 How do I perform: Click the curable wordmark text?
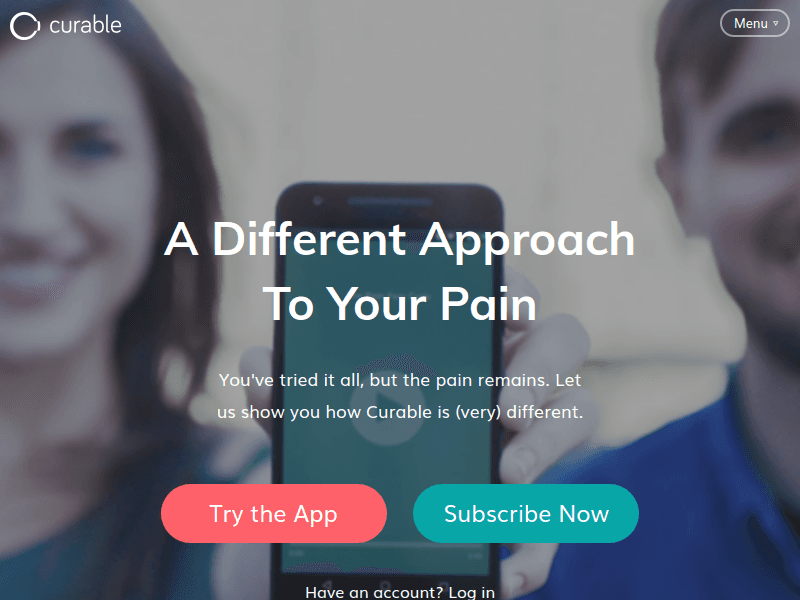click(85, 25)
